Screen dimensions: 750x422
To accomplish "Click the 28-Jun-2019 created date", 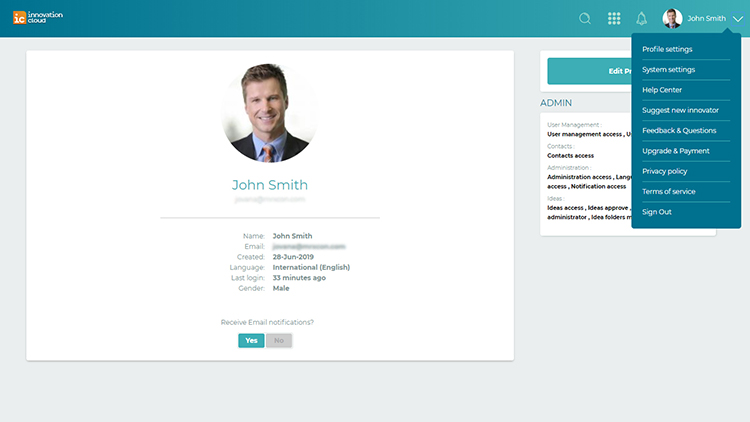I will pyautogui.click(x=293, y=257).
